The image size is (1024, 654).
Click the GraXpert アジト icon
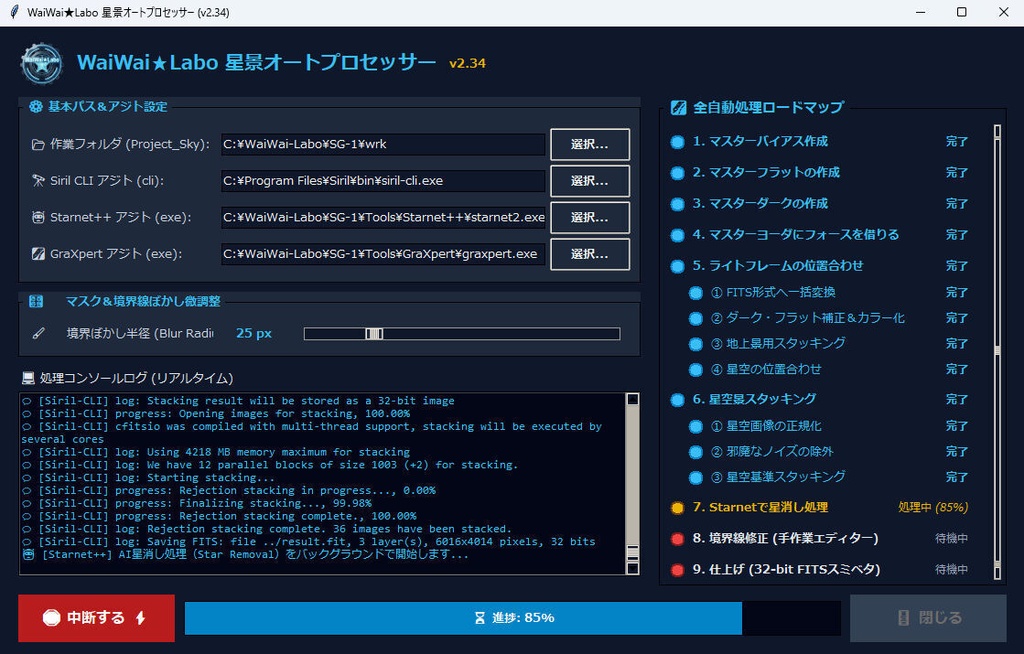click(x=38, y=253)
